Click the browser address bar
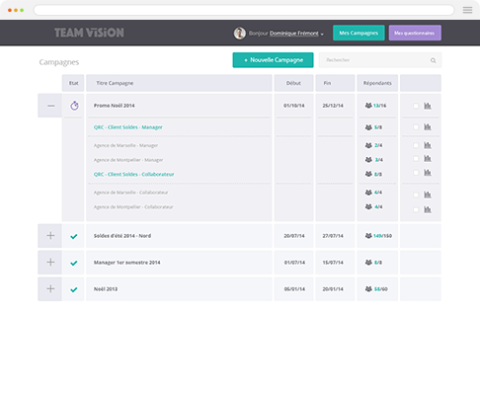480x395 pixels. pyautogui.click(x=244, y=10)
